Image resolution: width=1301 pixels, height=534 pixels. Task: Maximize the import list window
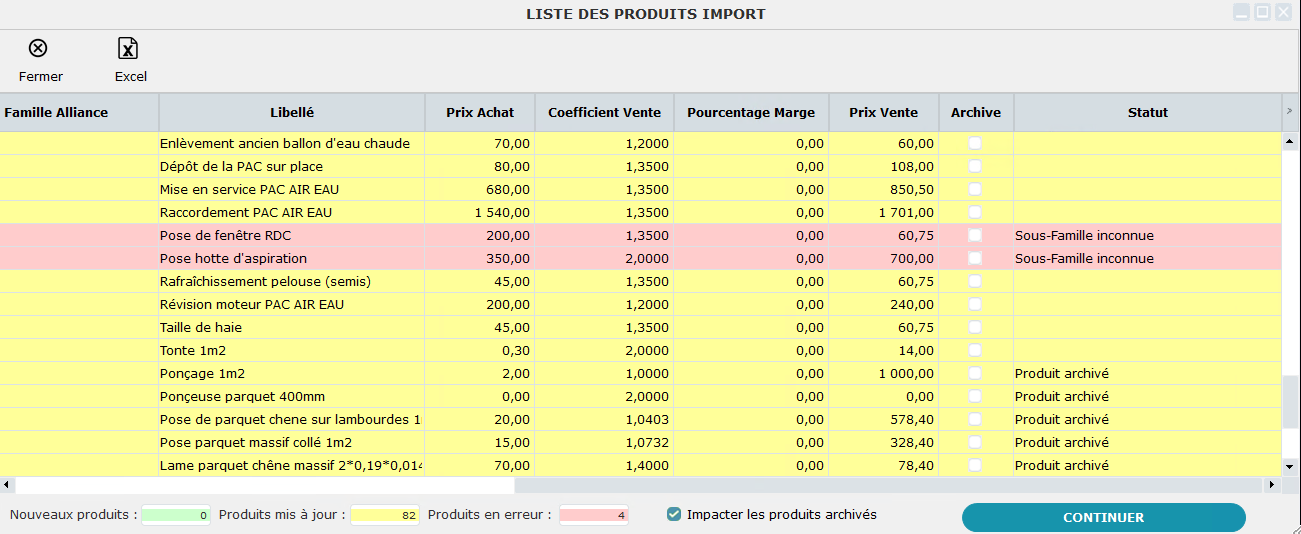(1263, 13)
